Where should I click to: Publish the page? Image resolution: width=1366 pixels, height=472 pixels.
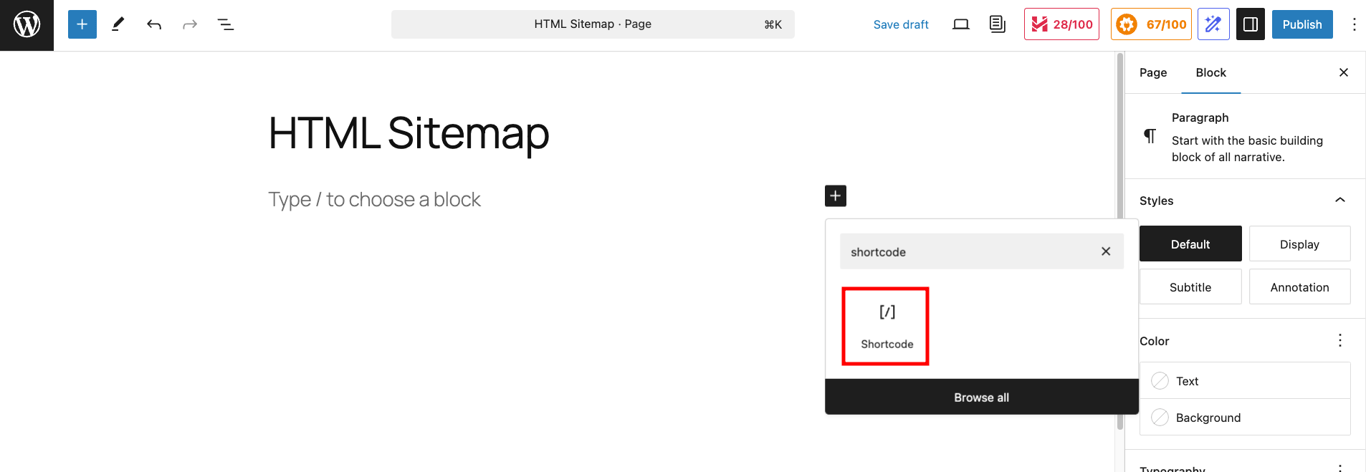point(1302,24)
